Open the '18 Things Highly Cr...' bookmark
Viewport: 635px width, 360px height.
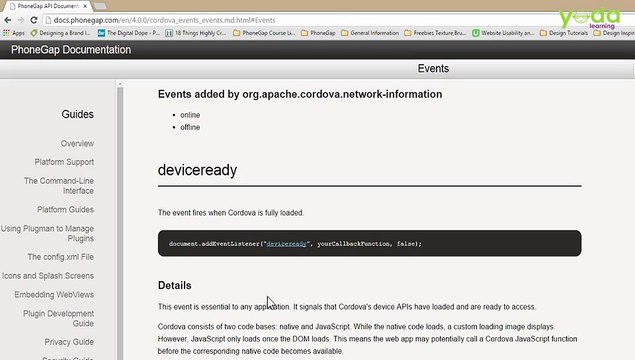tap(196, 33)
